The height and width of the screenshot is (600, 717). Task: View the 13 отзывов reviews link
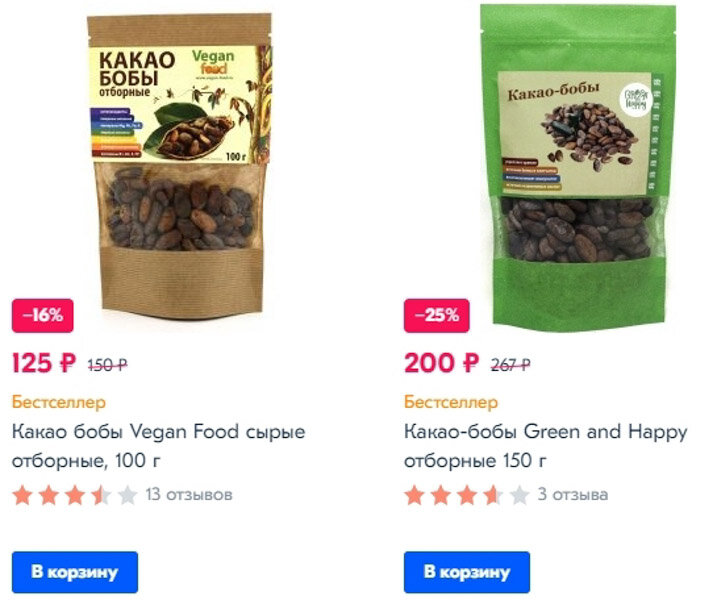[189, 495]
